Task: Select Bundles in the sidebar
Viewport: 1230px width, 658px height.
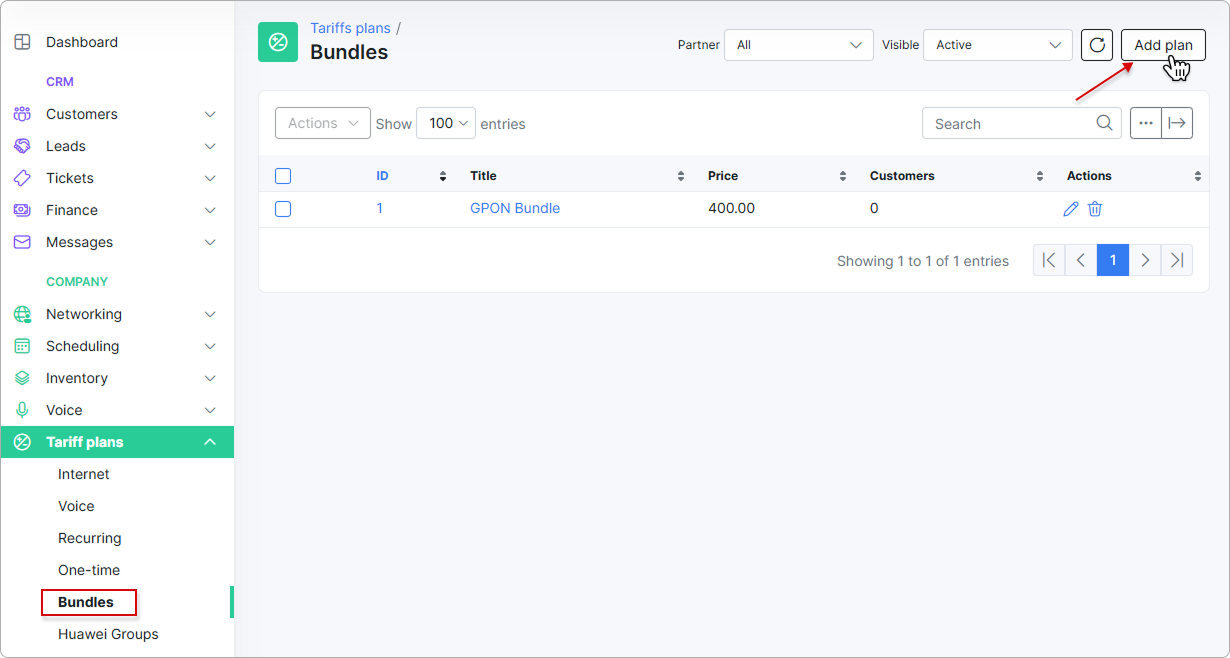Action: coord(86,602)
